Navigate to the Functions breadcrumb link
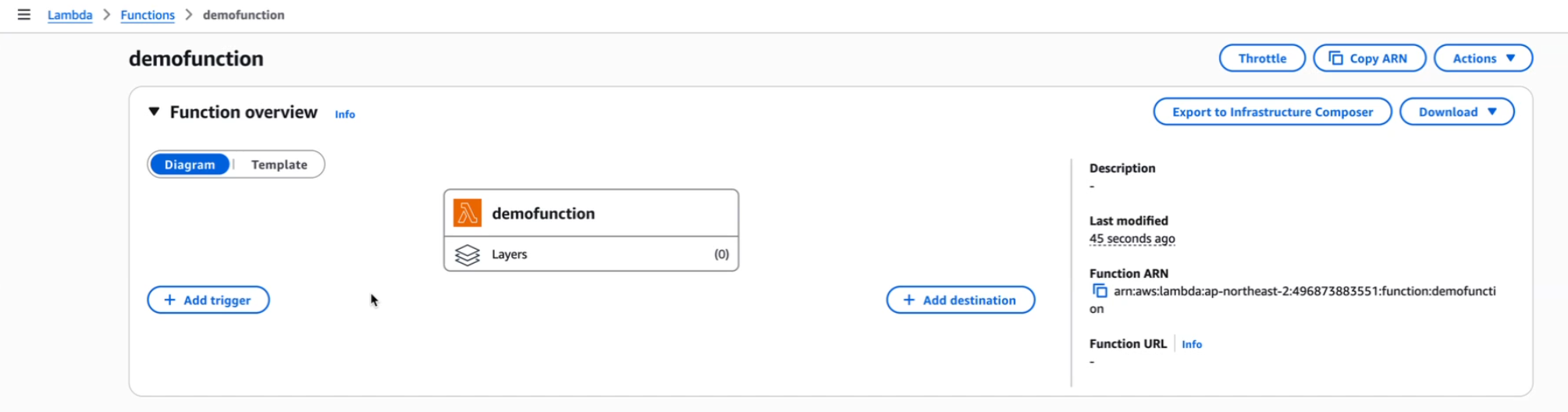 148,15
